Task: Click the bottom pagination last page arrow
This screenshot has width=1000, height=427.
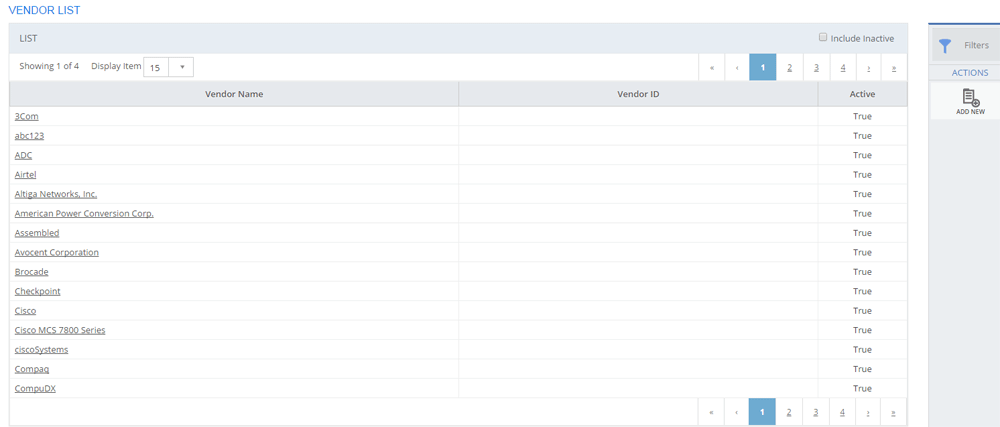Action: coord(893,412)
